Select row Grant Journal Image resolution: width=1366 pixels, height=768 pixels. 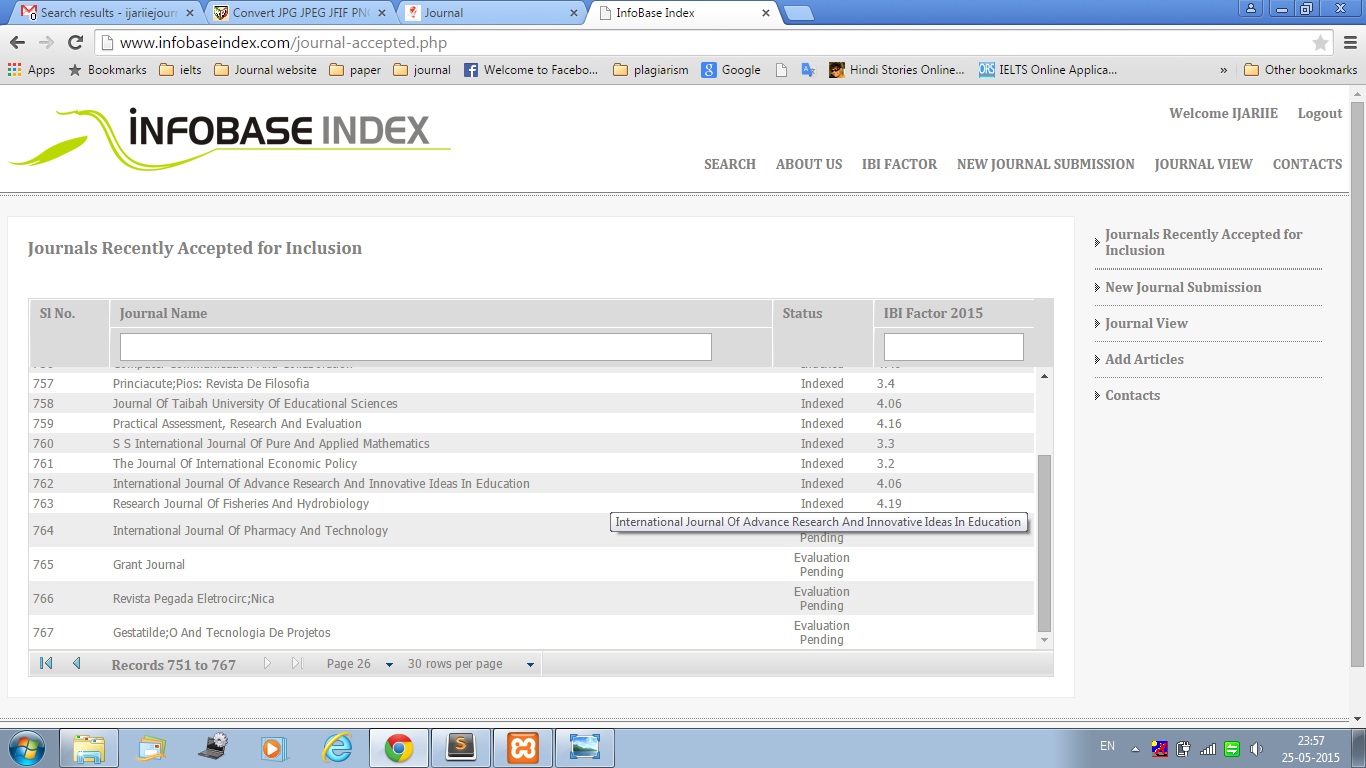click(x=531, y=565)
